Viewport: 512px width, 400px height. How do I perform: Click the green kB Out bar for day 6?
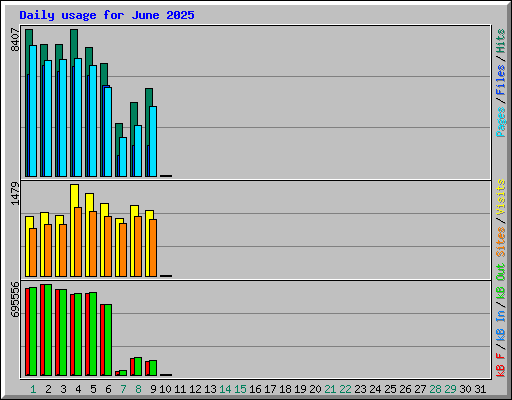pos(108,340)
